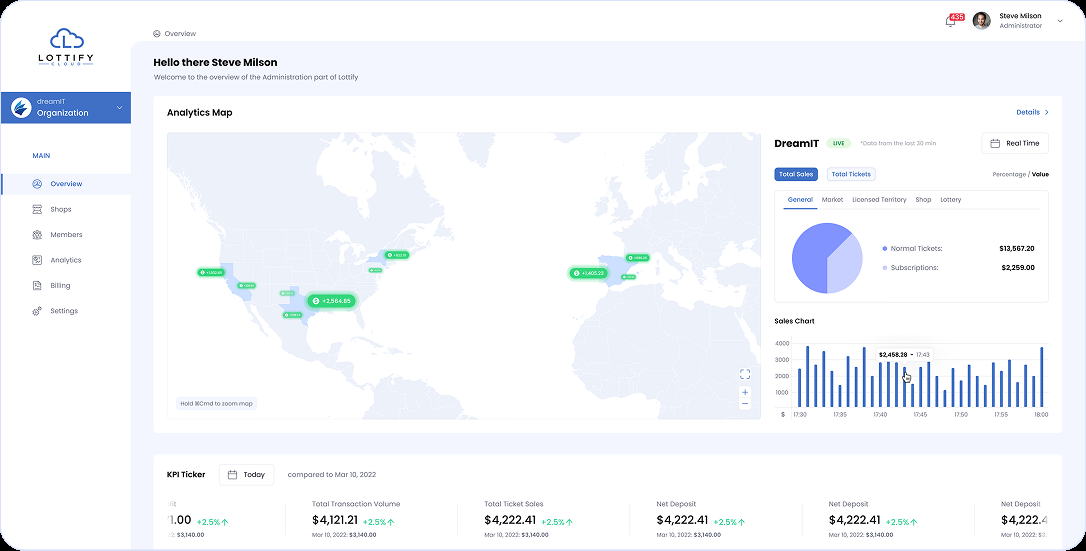Select the Market tab
Viewport: 1086px width, 551px height.
point(833,199)
